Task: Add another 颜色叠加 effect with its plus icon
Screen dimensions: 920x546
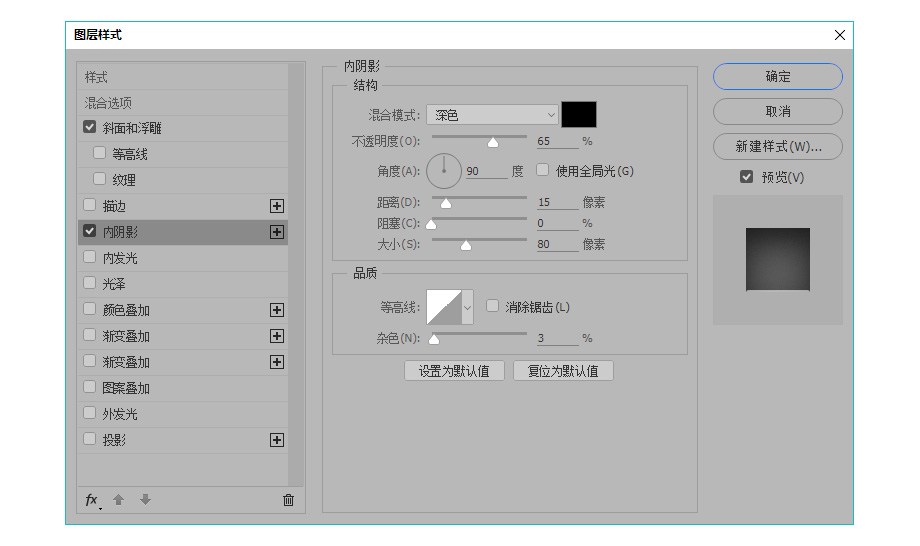Action: (x=277, y=310)
